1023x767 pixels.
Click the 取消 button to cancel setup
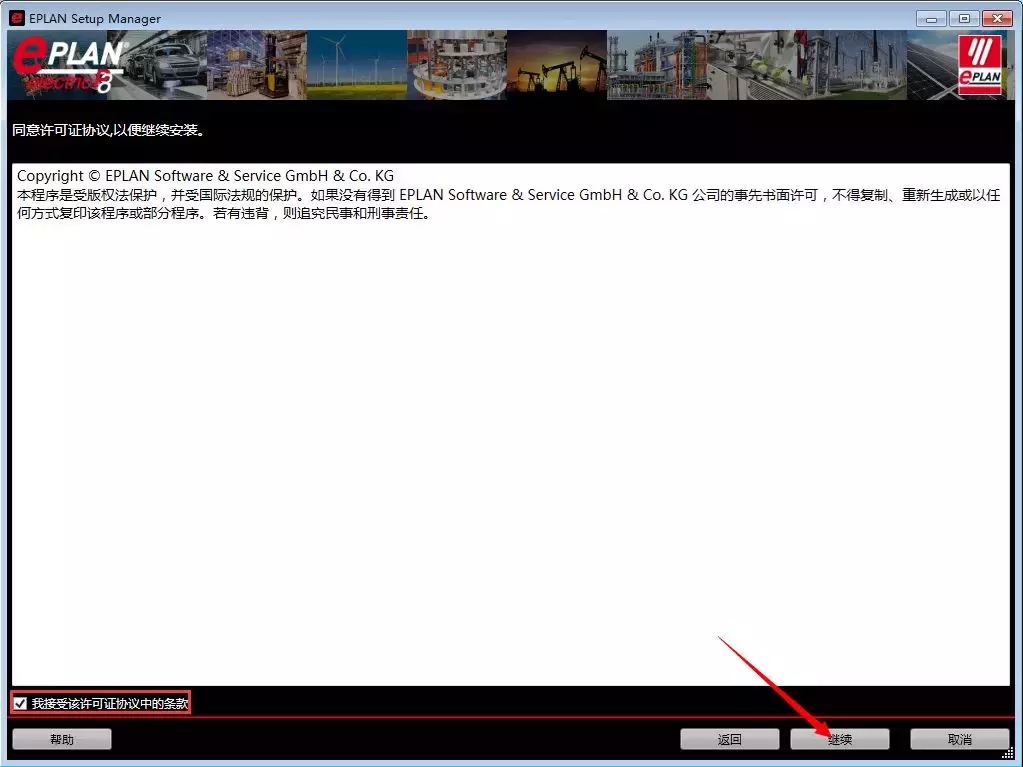point(959,738)
